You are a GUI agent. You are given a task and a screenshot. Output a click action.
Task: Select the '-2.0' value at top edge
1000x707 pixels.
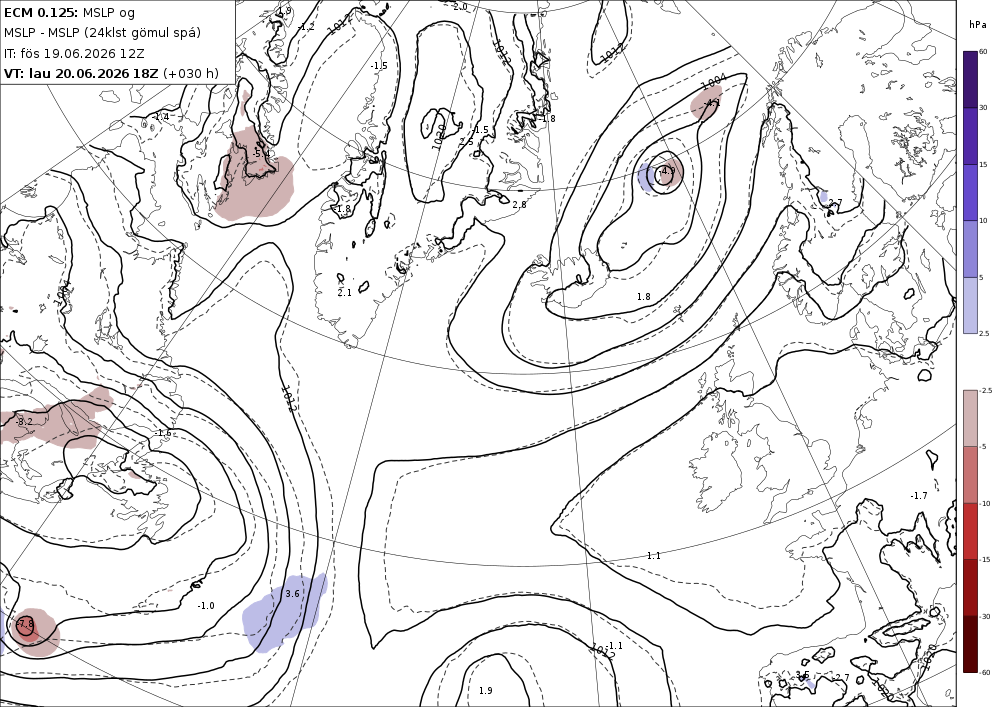pyautogui.click(x=460, y=6)
